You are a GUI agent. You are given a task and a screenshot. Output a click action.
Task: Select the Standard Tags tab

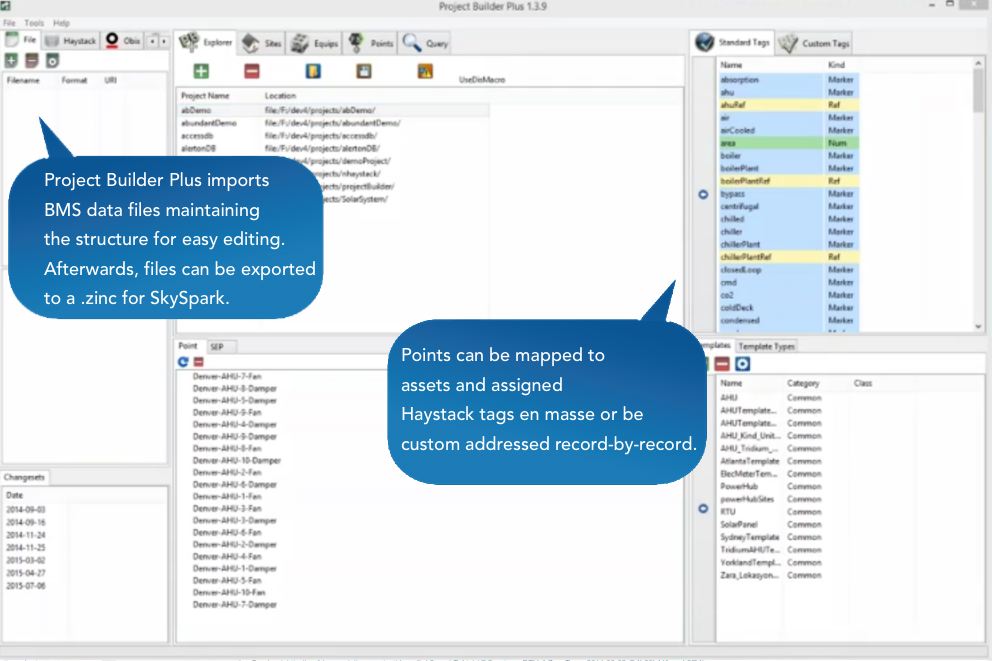732,42
